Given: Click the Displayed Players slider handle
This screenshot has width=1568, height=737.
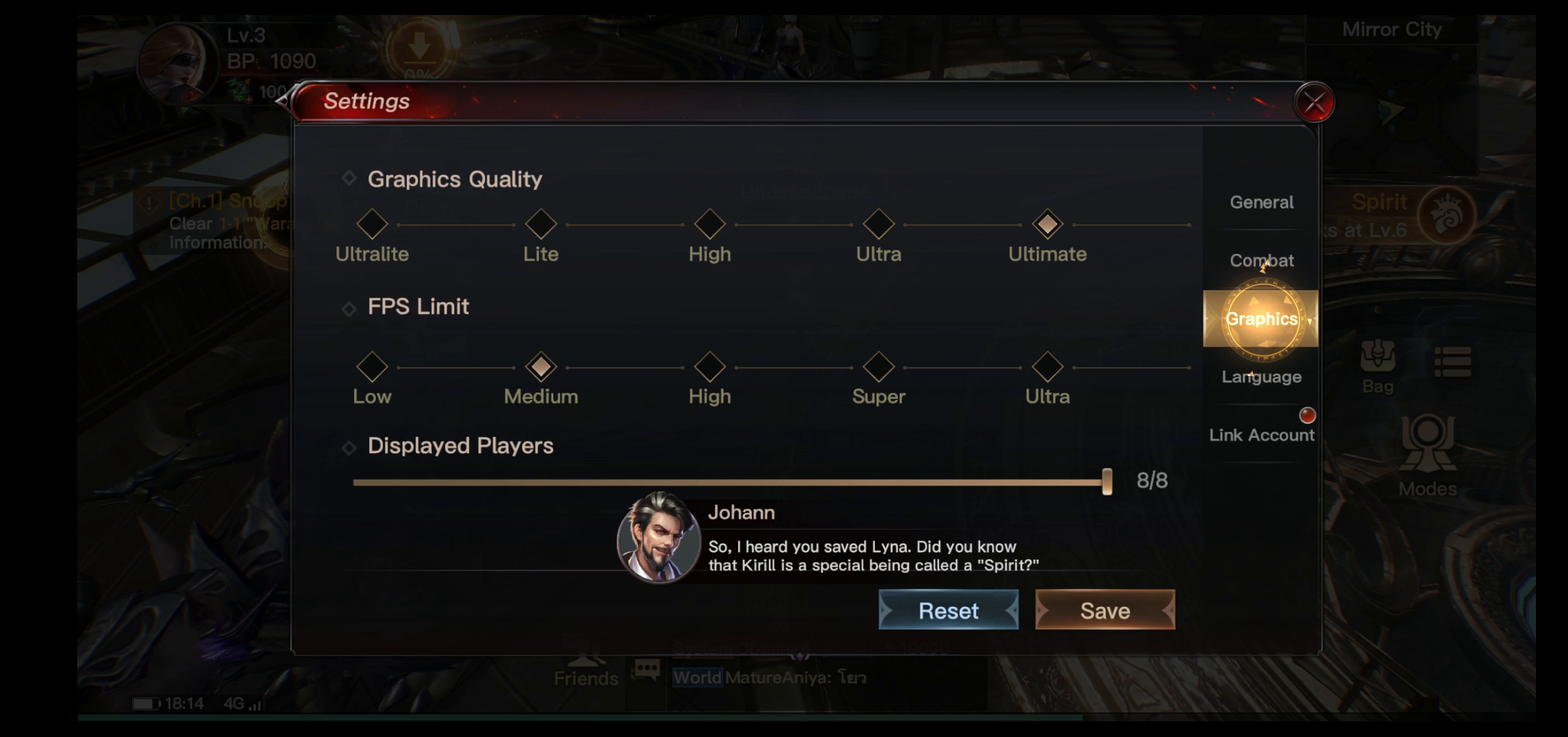Looking at the screenshot, I should click(1107, 482).
